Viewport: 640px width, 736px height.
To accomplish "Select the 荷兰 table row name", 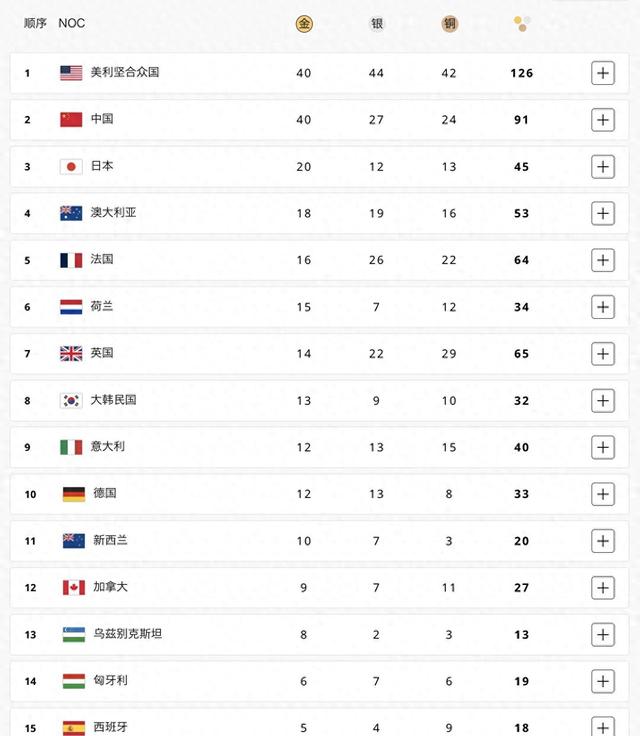I will 102,306.
